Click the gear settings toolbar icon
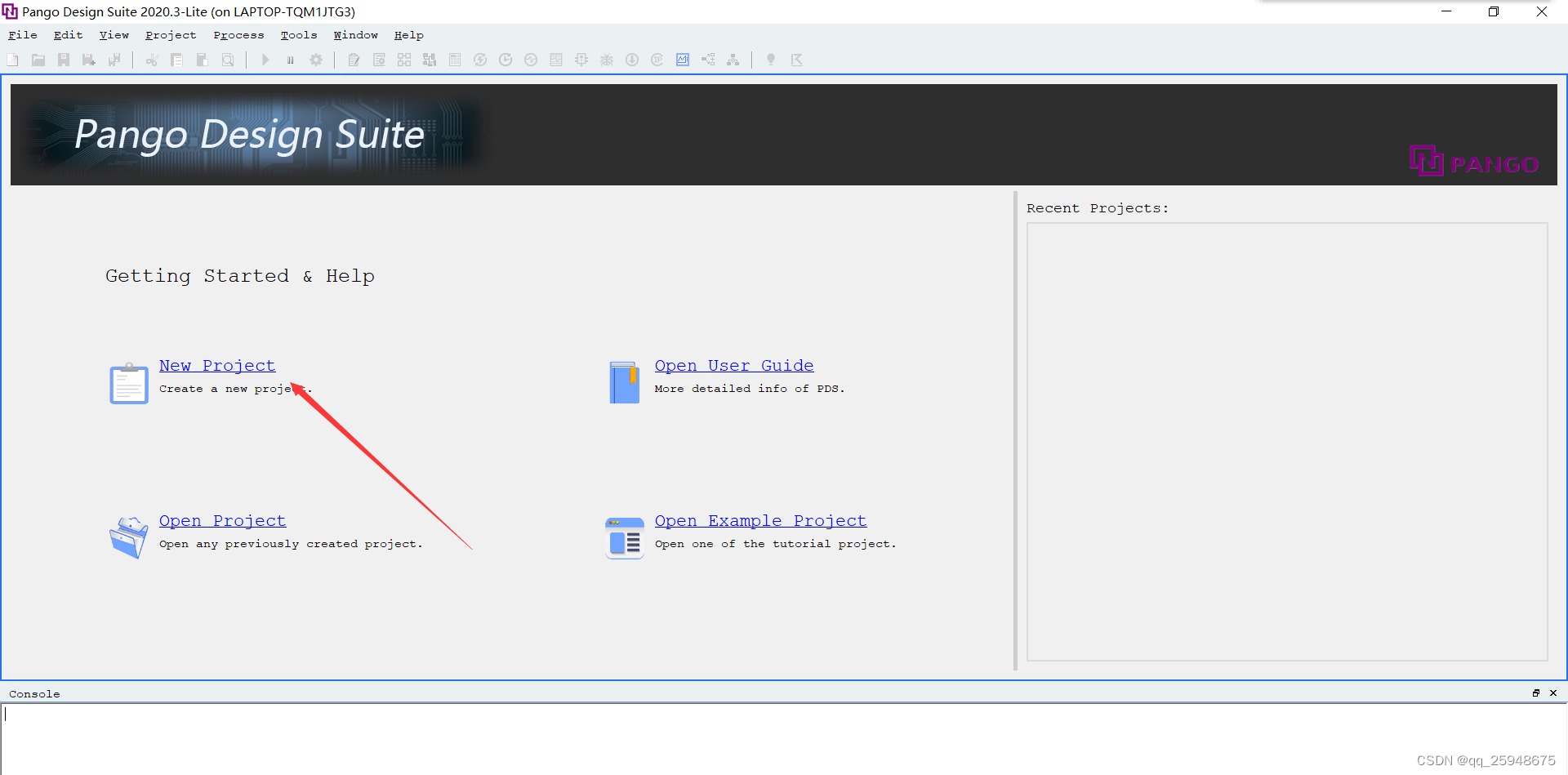 (x=316, y=60)
